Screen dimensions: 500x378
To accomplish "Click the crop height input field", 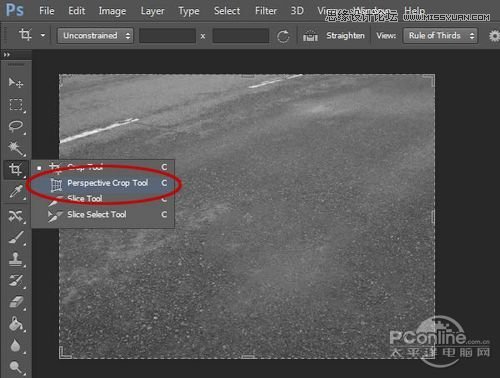I will coord(241,36).
